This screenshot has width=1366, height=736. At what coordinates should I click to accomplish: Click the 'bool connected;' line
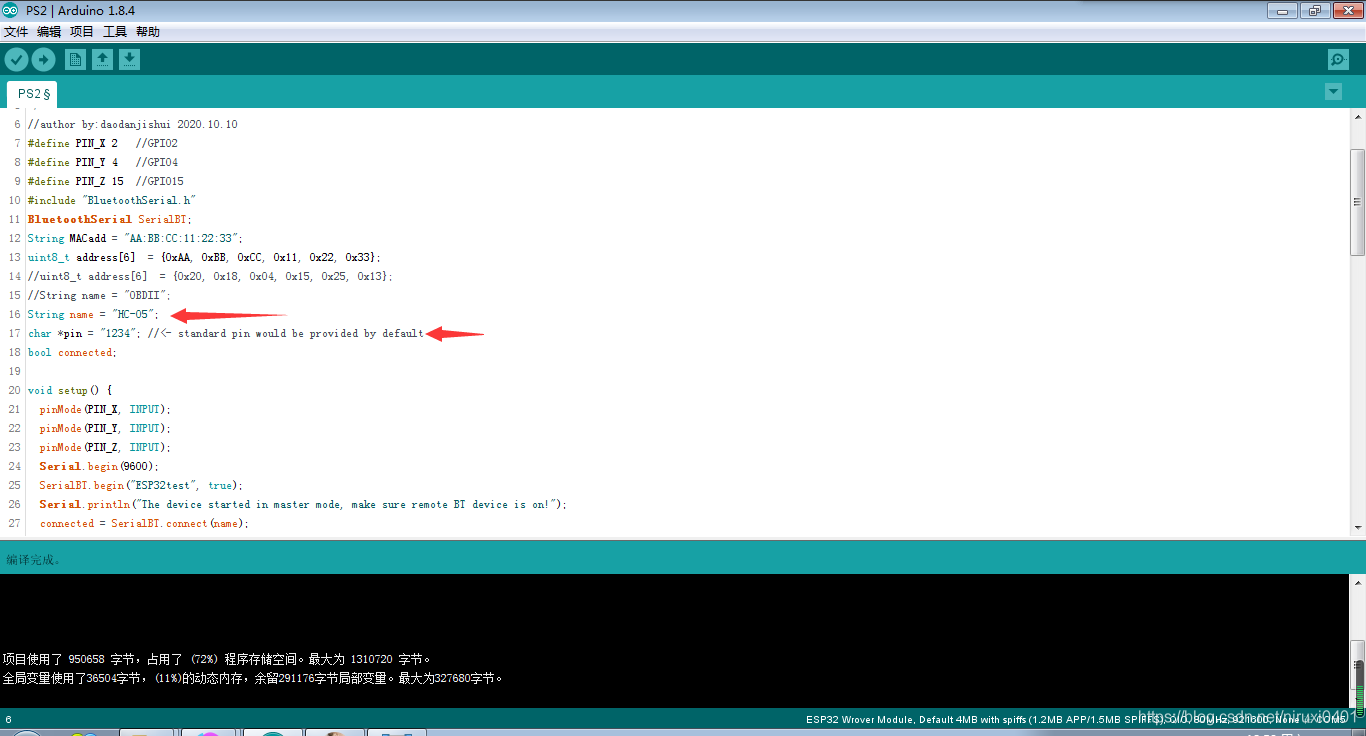point(72,352)
